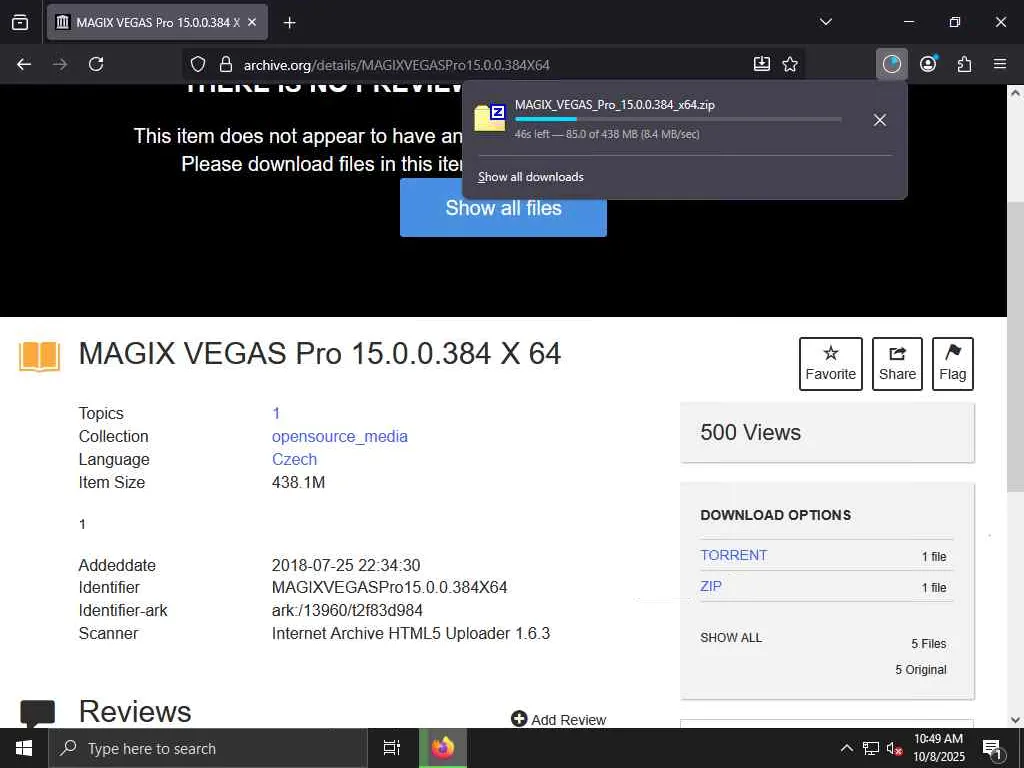Click the network tray icon
The width and height of the screenshot is (1024, 768).
tap(871, 748)
